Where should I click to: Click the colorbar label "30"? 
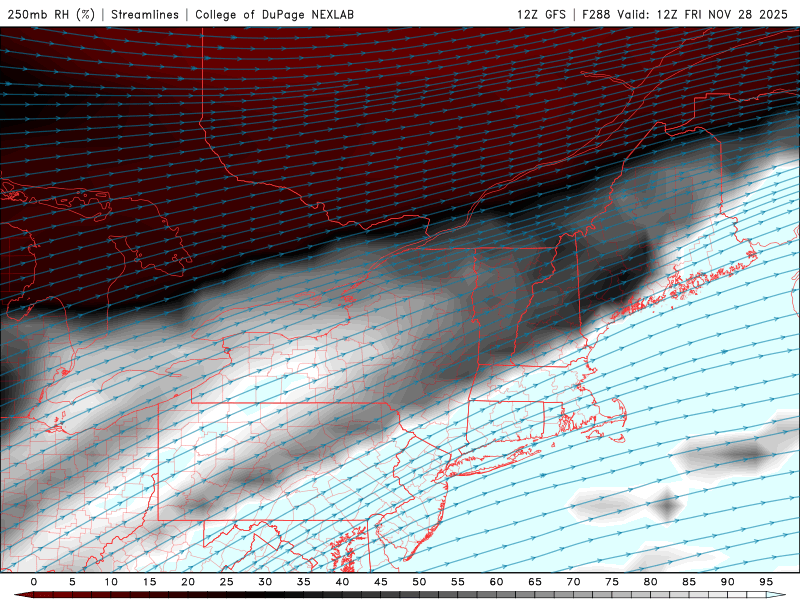(x=265, y=582)
